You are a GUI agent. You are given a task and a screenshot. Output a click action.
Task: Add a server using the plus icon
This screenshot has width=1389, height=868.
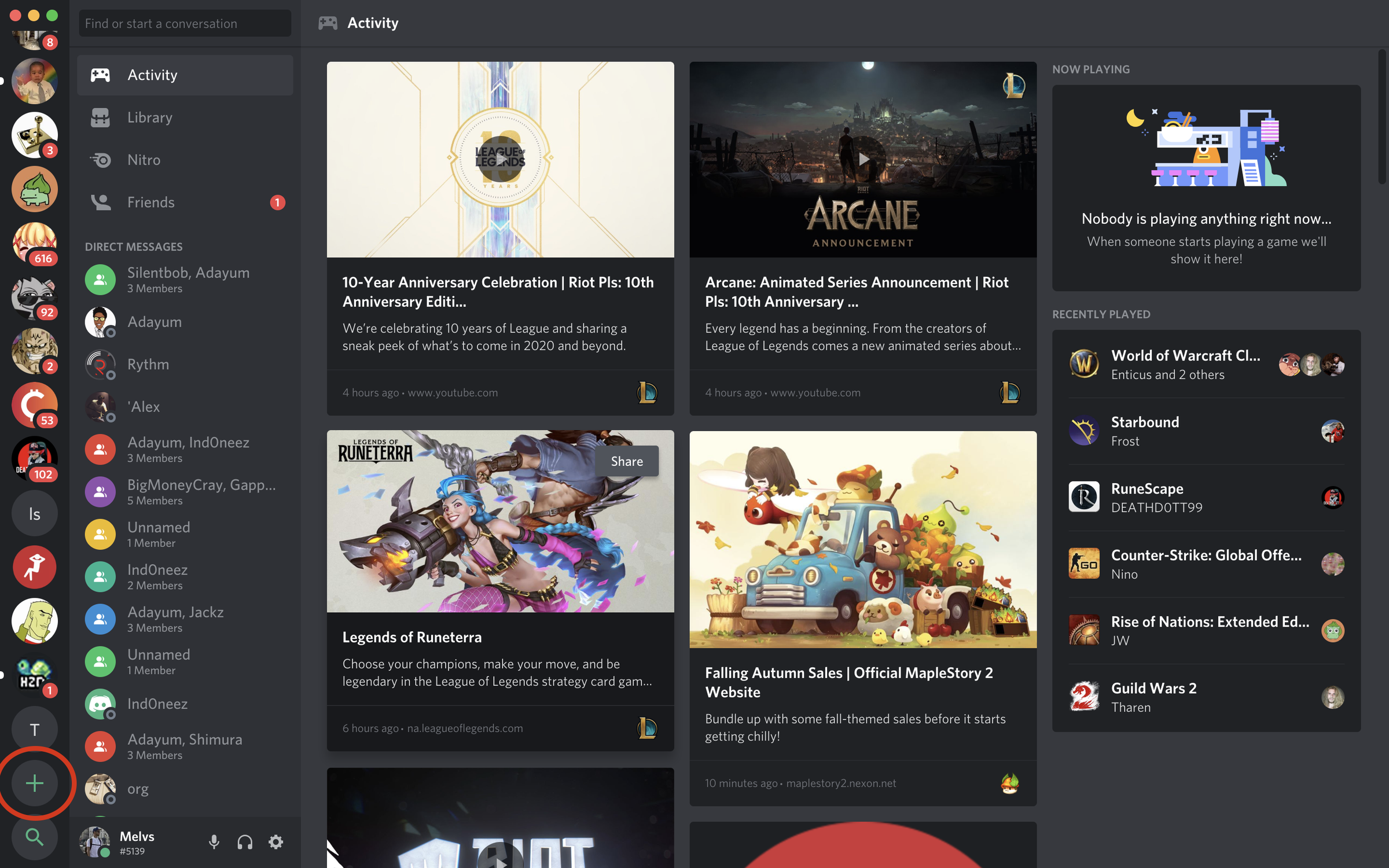(x=34, y=783)
